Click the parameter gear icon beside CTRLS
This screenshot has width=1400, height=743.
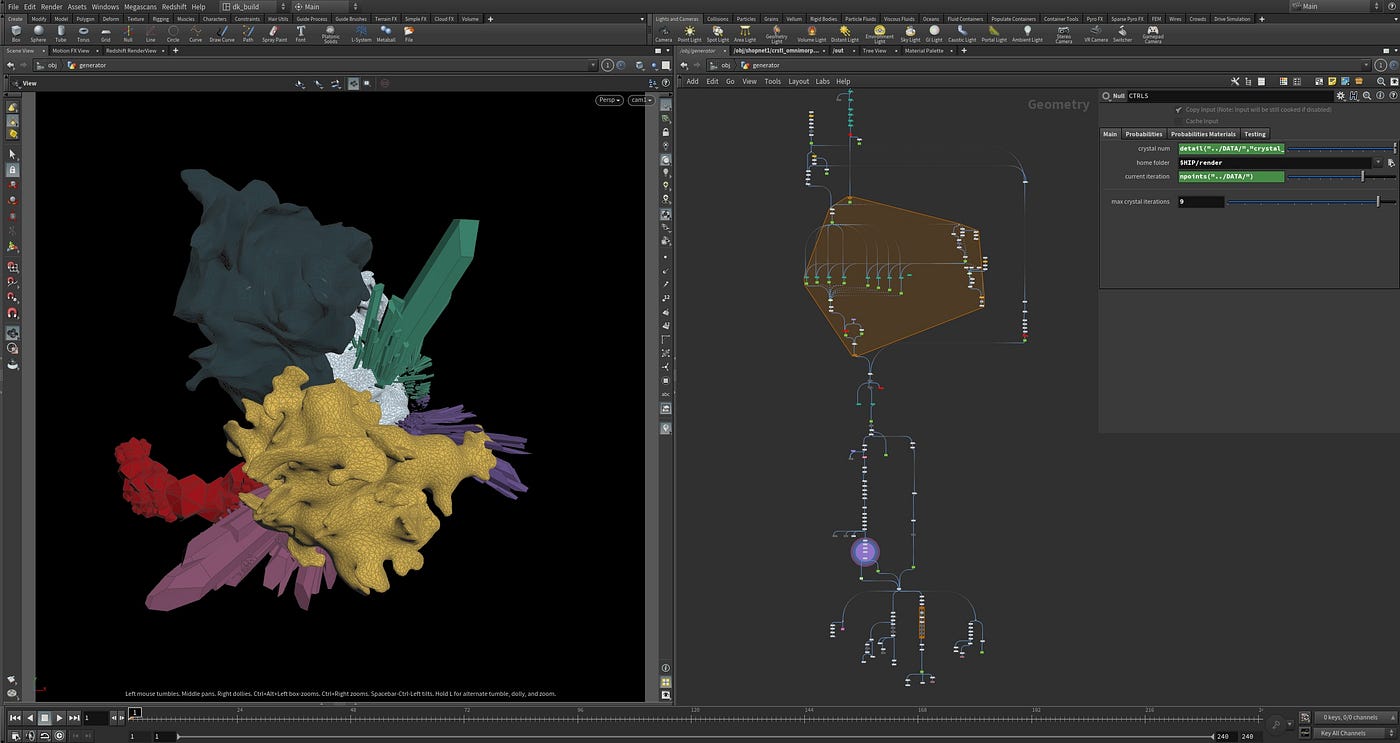point(1341,96)
